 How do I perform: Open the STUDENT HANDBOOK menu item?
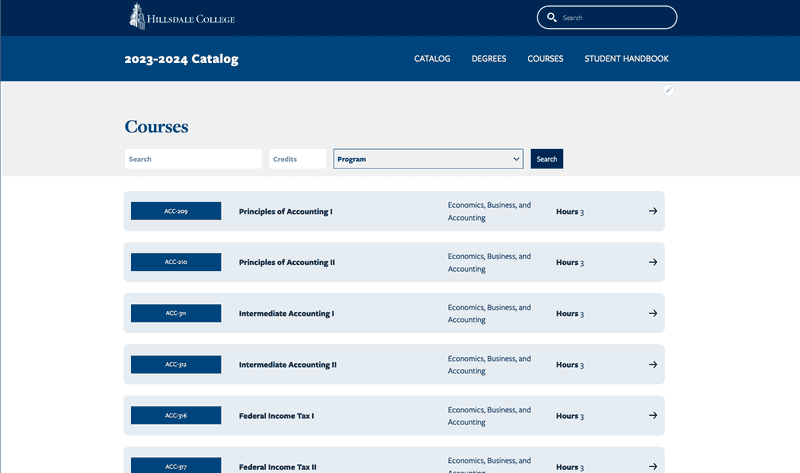point(627,59)
